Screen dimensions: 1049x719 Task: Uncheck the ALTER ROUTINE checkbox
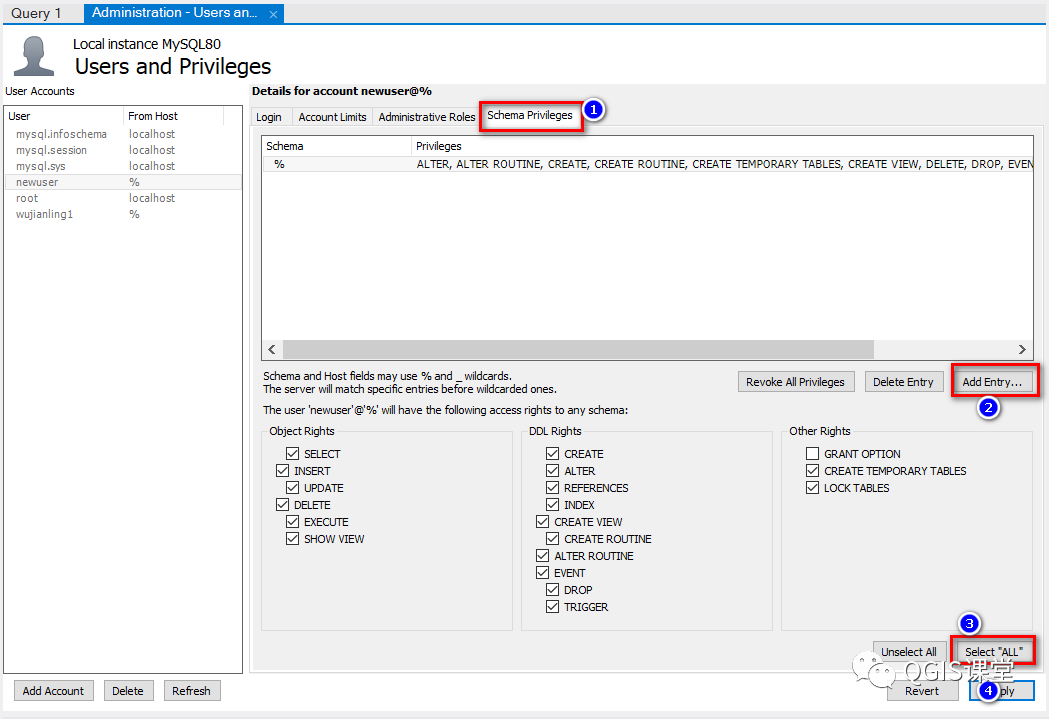click(543, 556)
